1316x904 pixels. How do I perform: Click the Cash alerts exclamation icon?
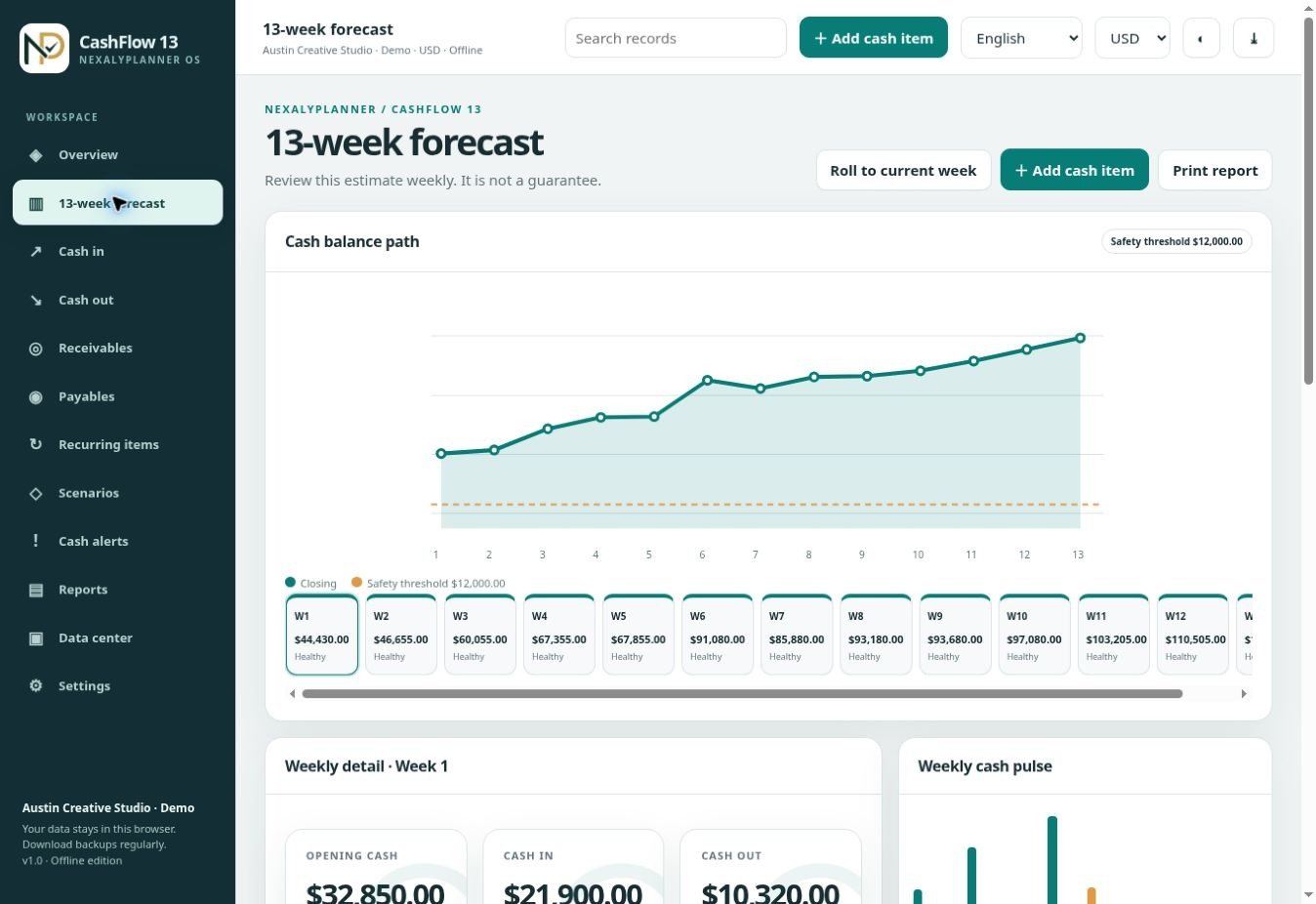36,542
